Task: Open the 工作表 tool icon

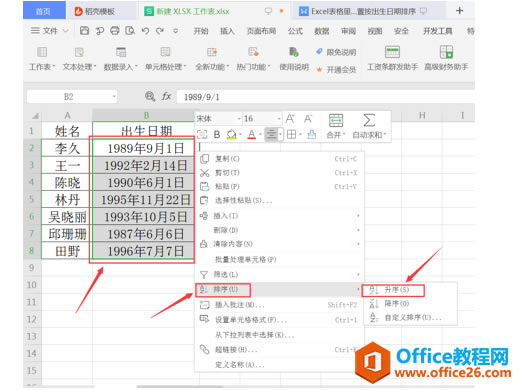Action: click(x=42, y=52)
